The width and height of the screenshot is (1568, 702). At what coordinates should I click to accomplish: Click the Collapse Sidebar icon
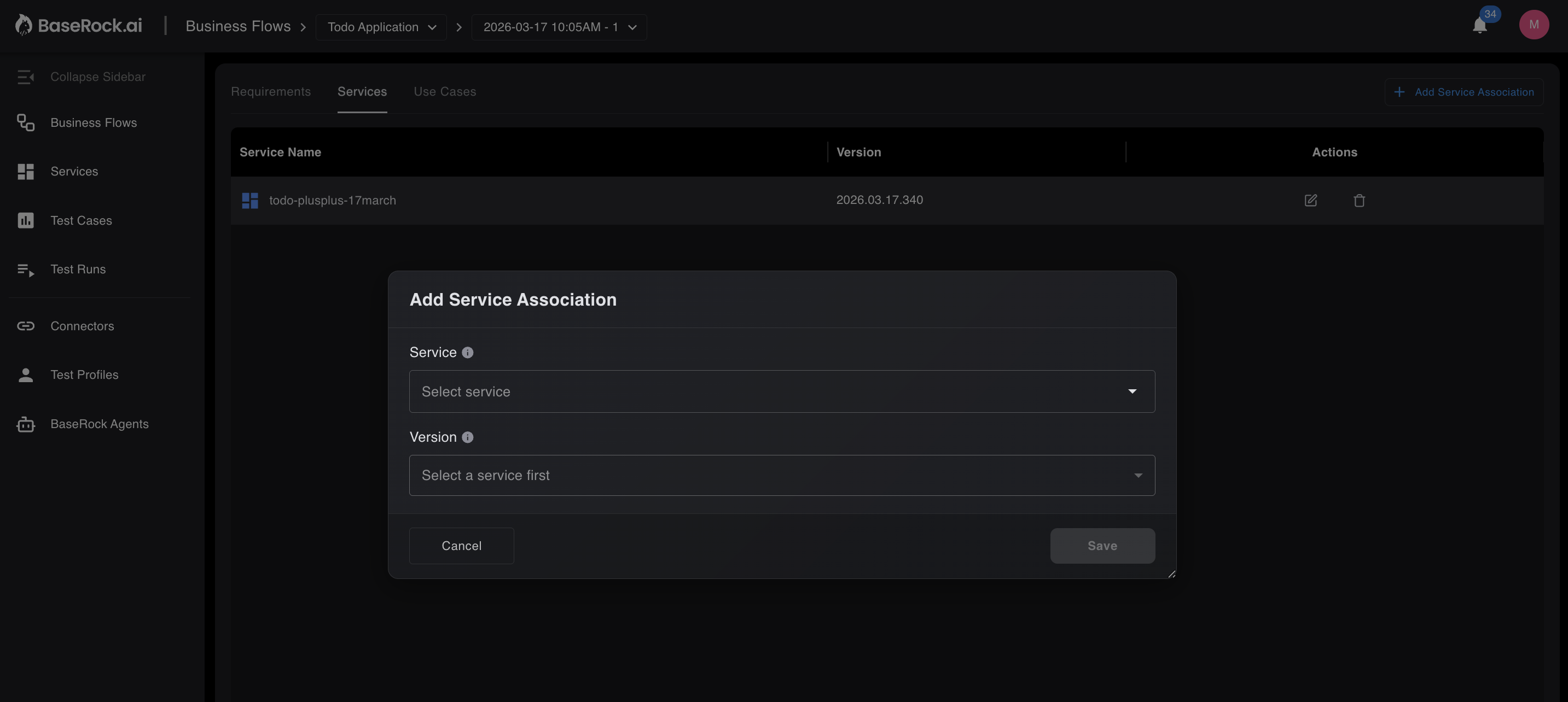25,77
